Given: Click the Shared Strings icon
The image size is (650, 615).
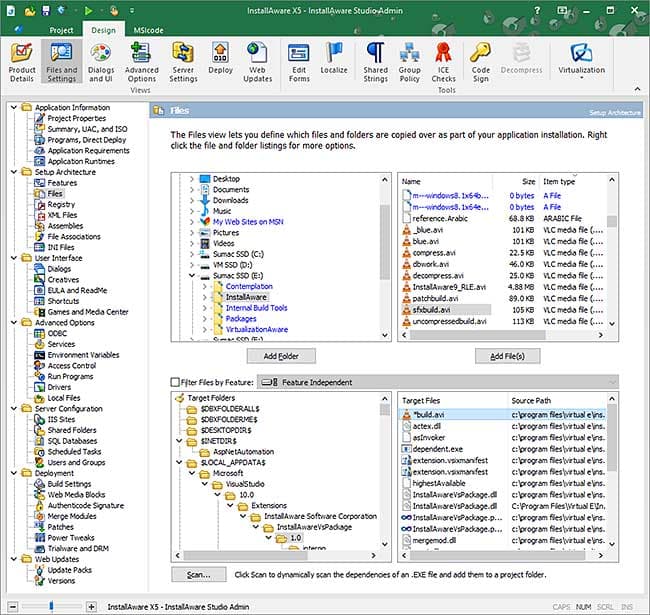Looking at the screenshot, I should click(375, 60).
